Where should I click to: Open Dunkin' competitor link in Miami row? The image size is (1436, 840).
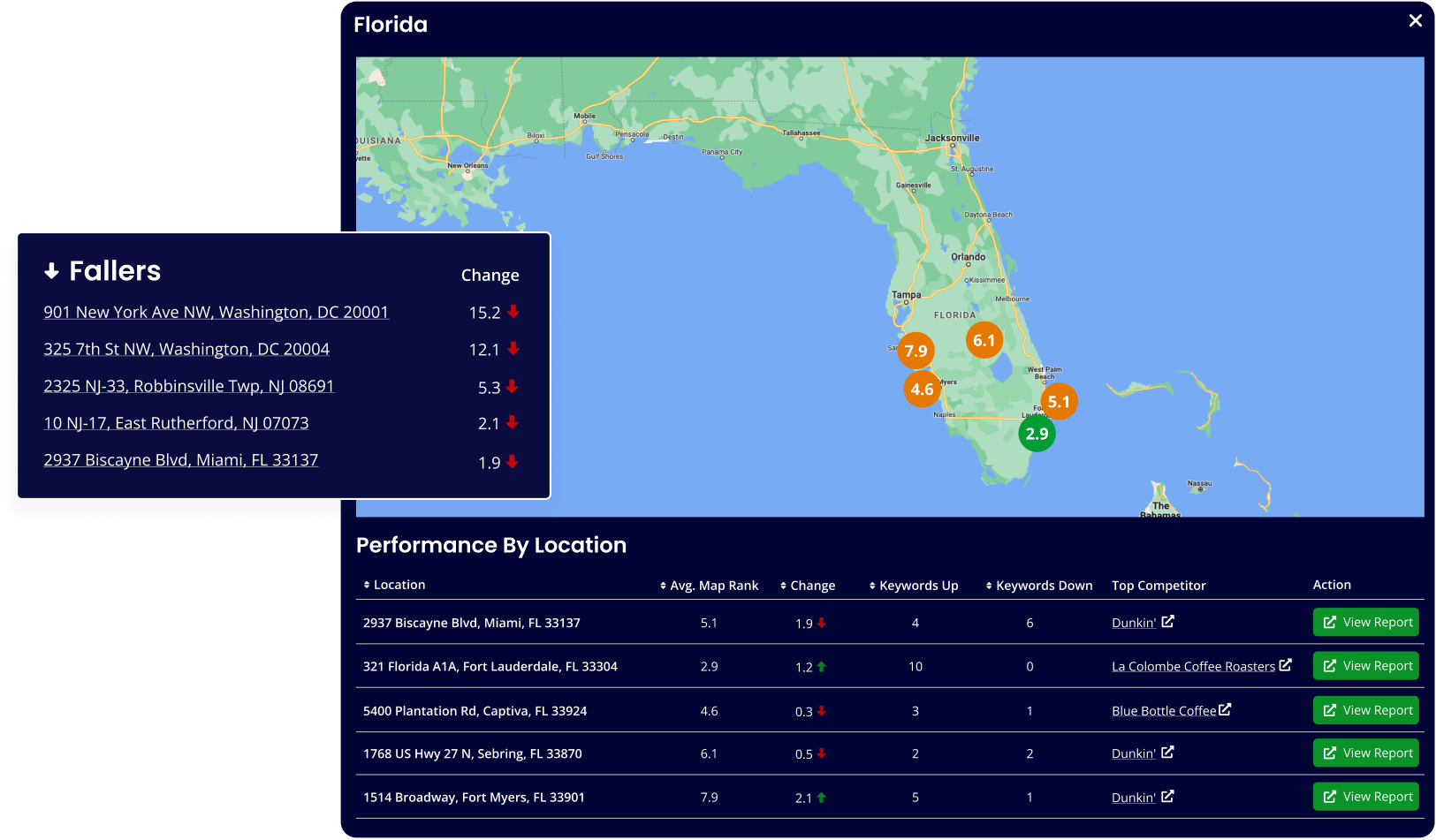pos(1133,623)
